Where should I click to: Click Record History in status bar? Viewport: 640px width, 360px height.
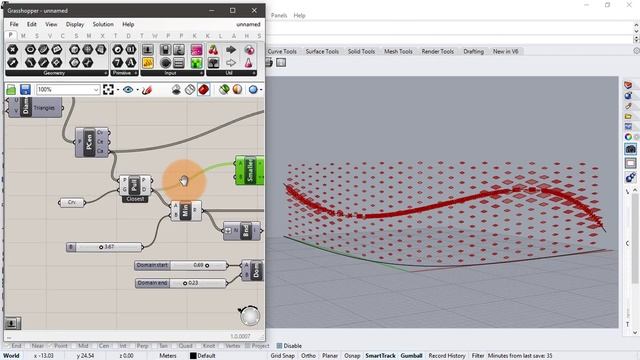(447, 356)
